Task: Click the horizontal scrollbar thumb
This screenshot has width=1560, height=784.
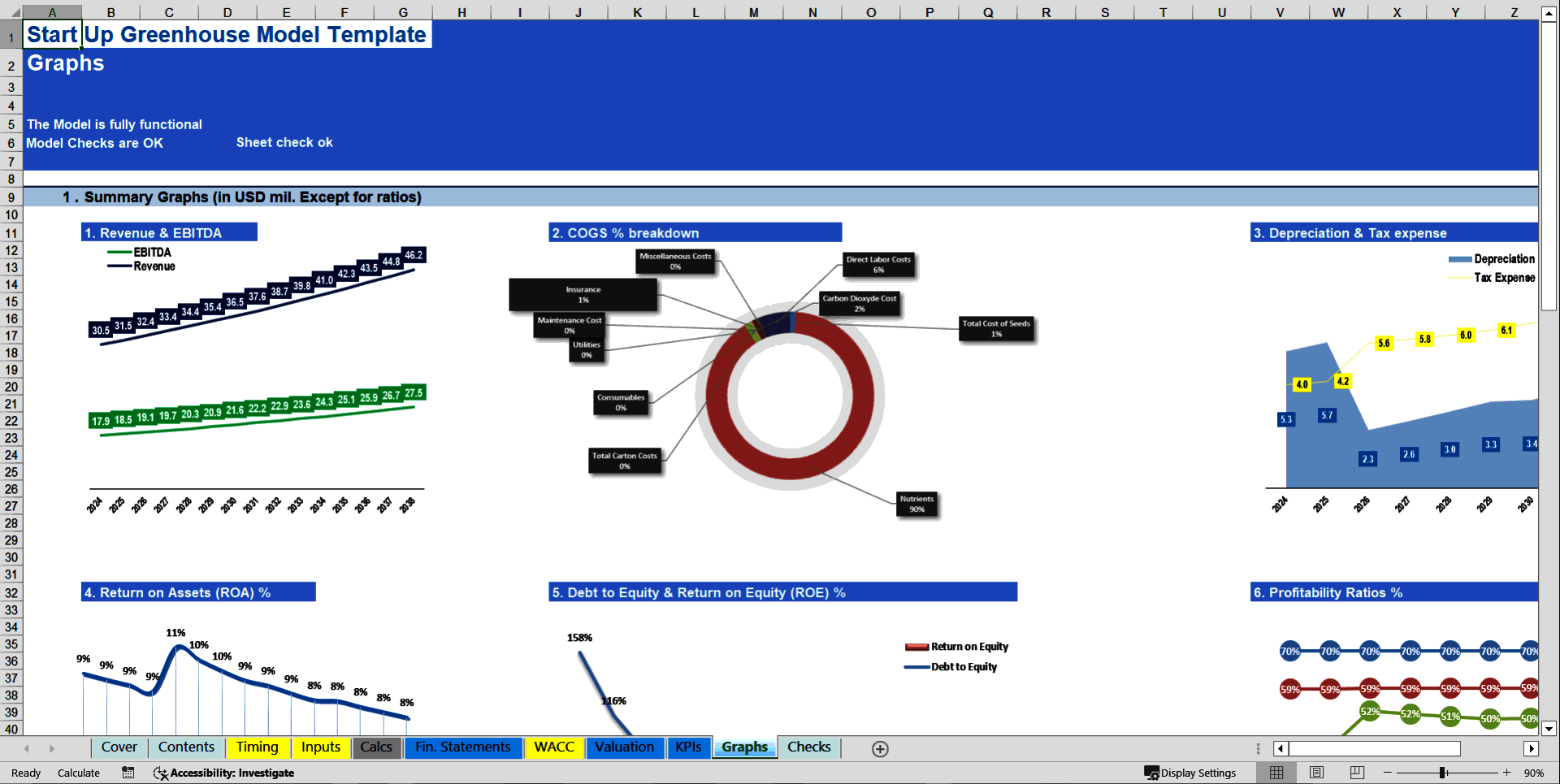Action: [1375, 748]
